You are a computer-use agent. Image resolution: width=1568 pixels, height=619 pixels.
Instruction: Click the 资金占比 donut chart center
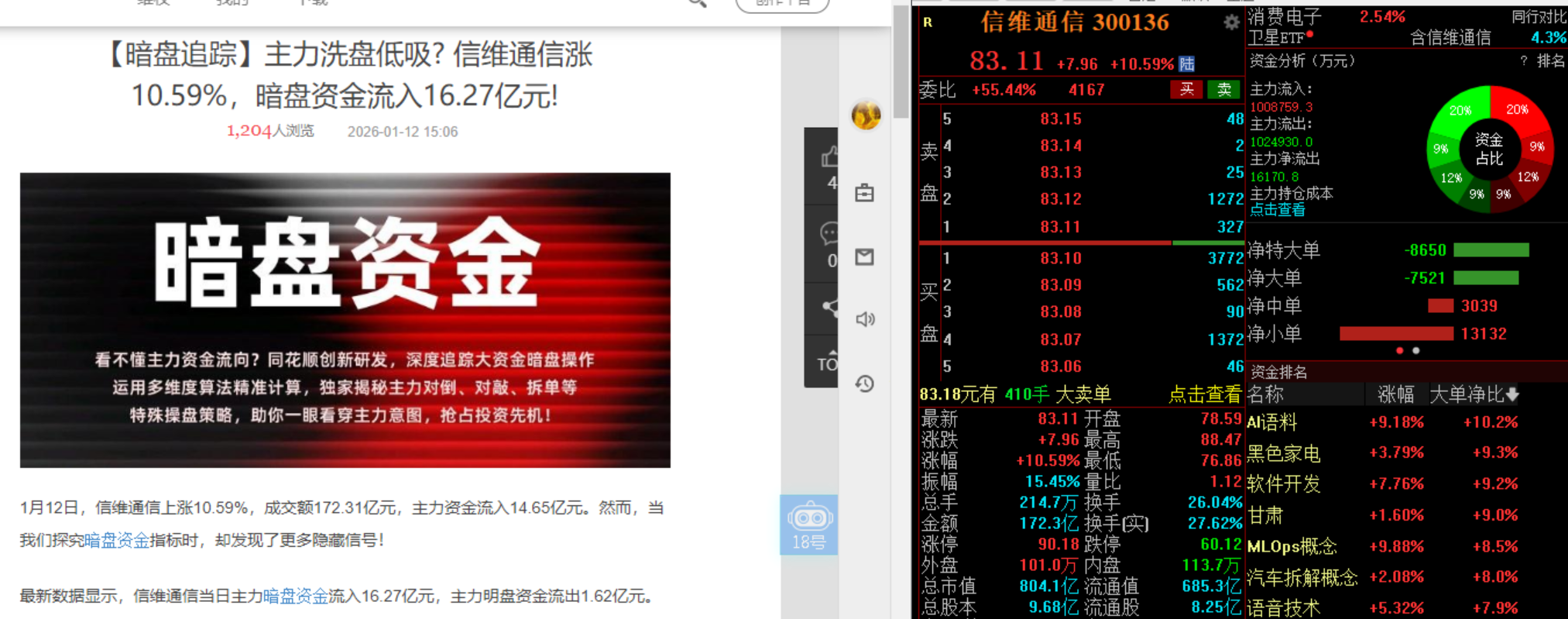coord(1488,149)
